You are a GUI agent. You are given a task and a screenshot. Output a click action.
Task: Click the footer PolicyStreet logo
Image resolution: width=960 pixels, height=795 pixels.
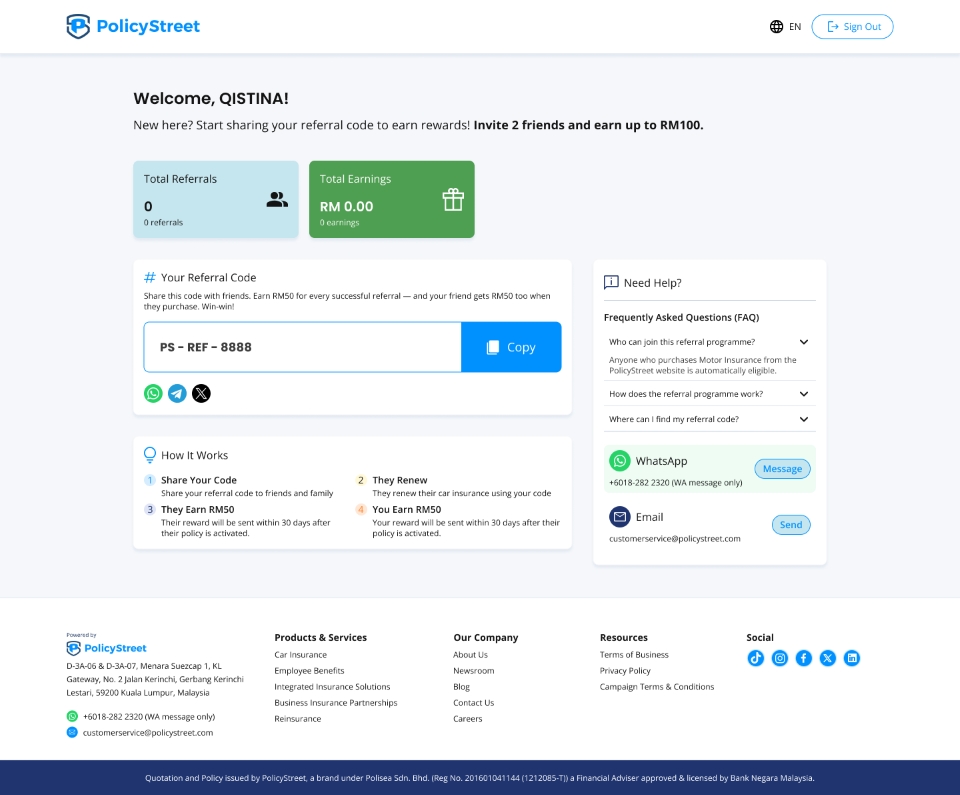[107, 648]
